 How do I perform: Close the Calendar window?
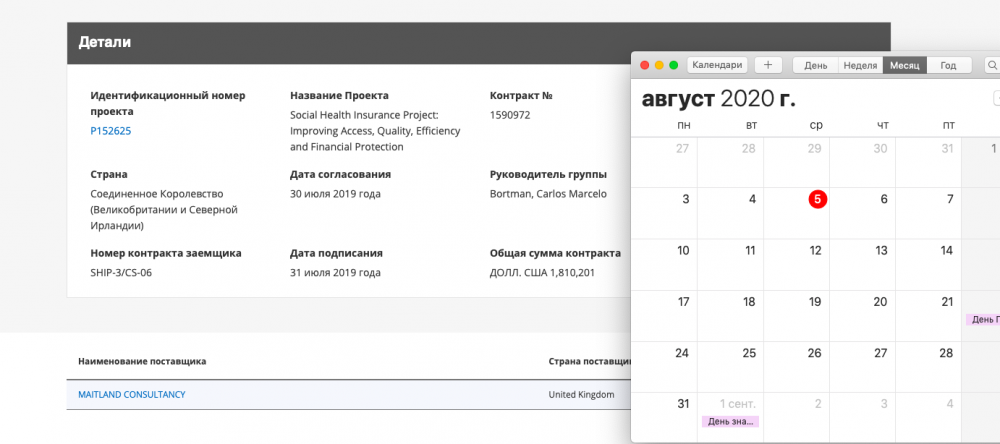point(645,65)
